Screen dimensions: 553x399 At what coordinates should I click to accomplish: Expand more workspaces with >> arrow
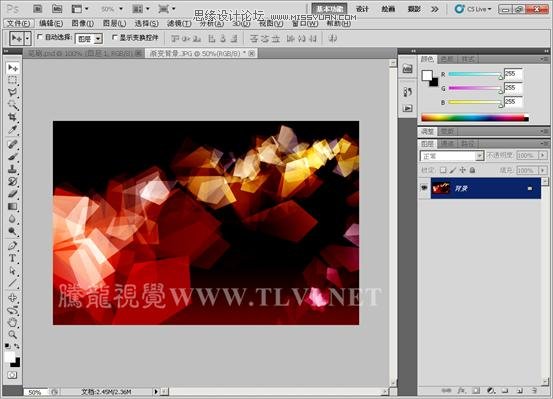tap(435, 9)
